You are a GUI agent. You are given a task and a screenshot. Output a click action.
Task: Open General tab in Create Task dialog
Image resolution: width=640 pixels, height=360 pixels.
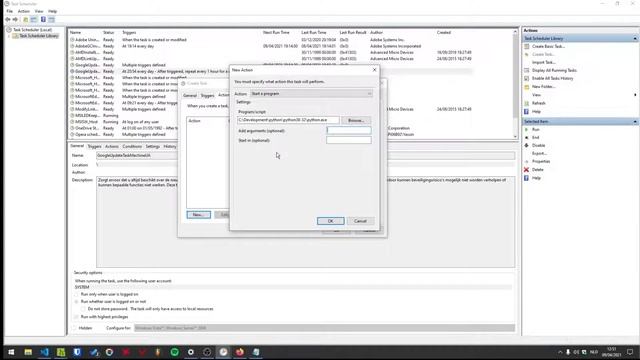click(190, 96)
